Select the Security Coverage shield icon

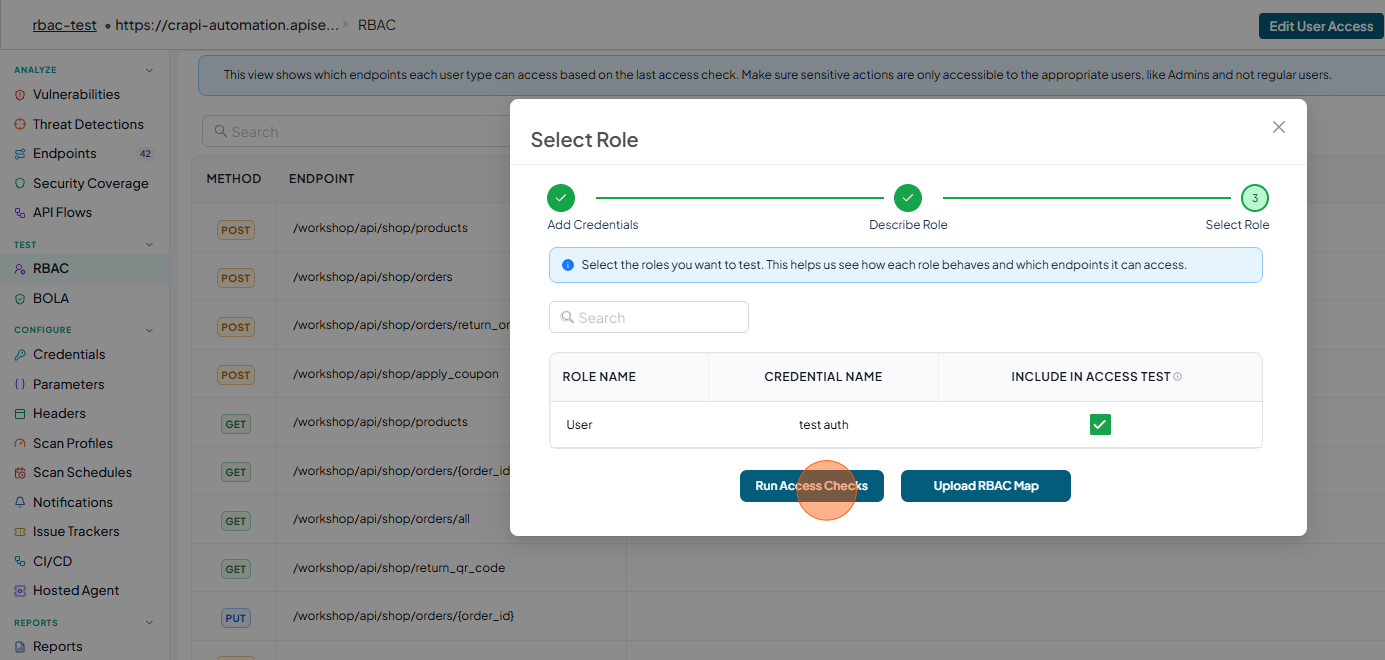click(20, 184)
